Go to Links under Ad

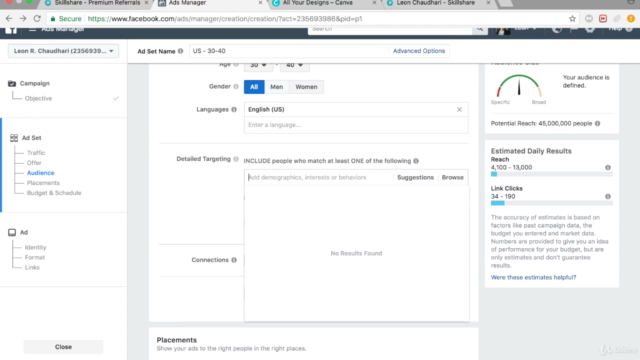(32, 267)
